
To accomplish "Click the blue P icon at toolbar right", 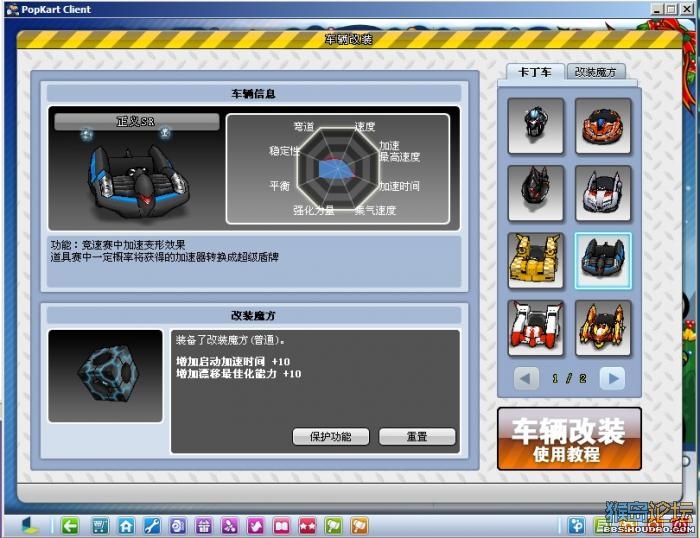I will tap(576, 526).
